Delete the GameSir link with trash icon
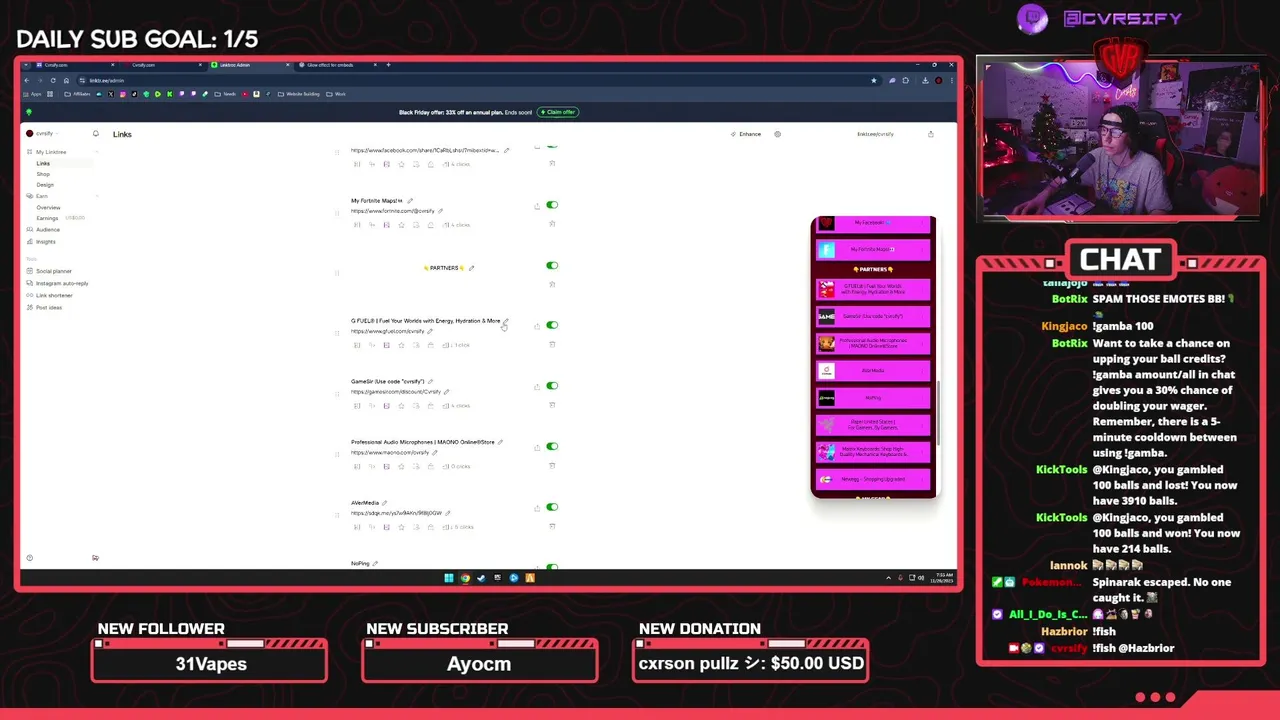1280x720 pixels. tap(552, 405)
